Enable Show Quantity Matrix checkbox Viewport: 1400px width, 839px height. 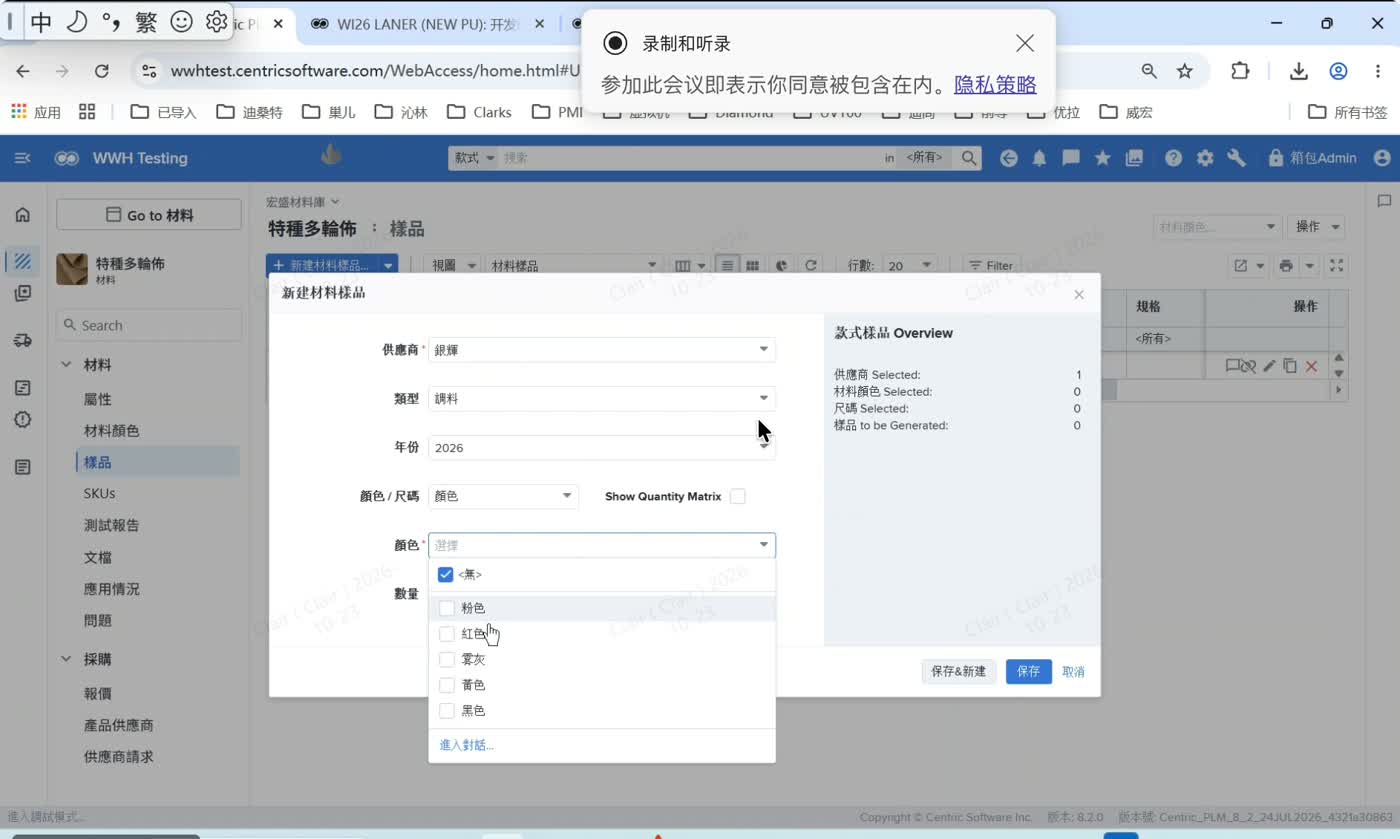coord(737,497)
